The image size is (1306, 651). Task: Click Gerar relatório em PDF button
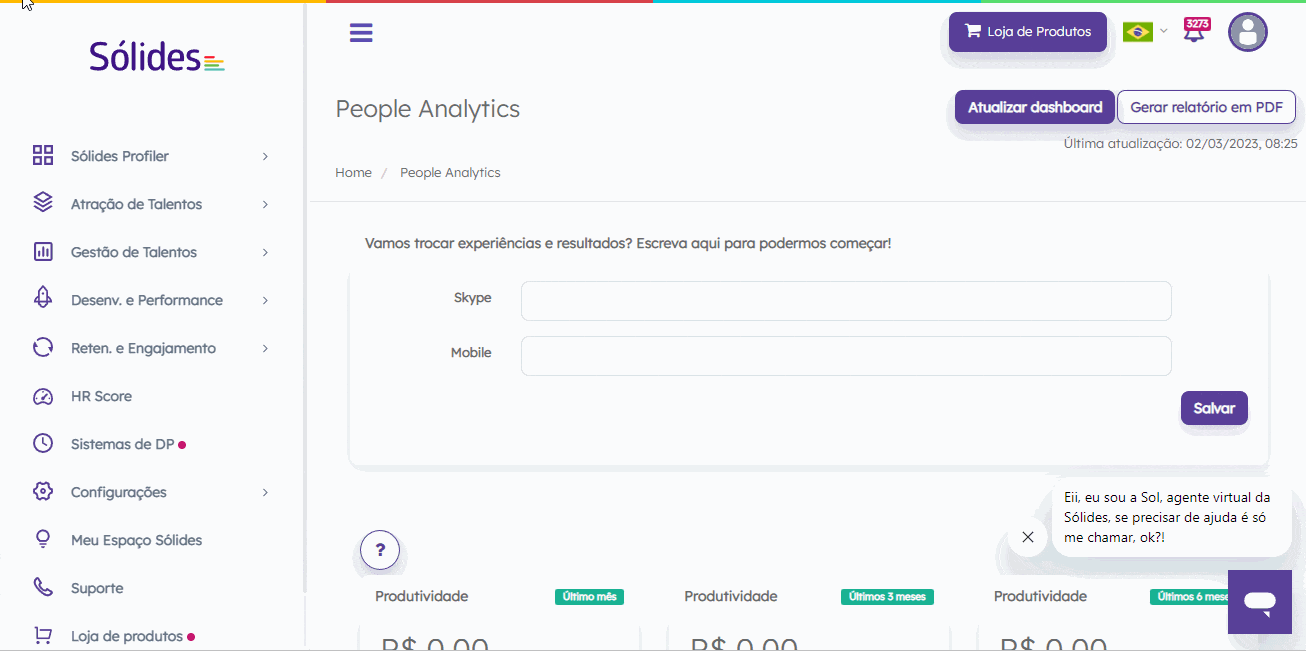click(x=1206, y=107)
